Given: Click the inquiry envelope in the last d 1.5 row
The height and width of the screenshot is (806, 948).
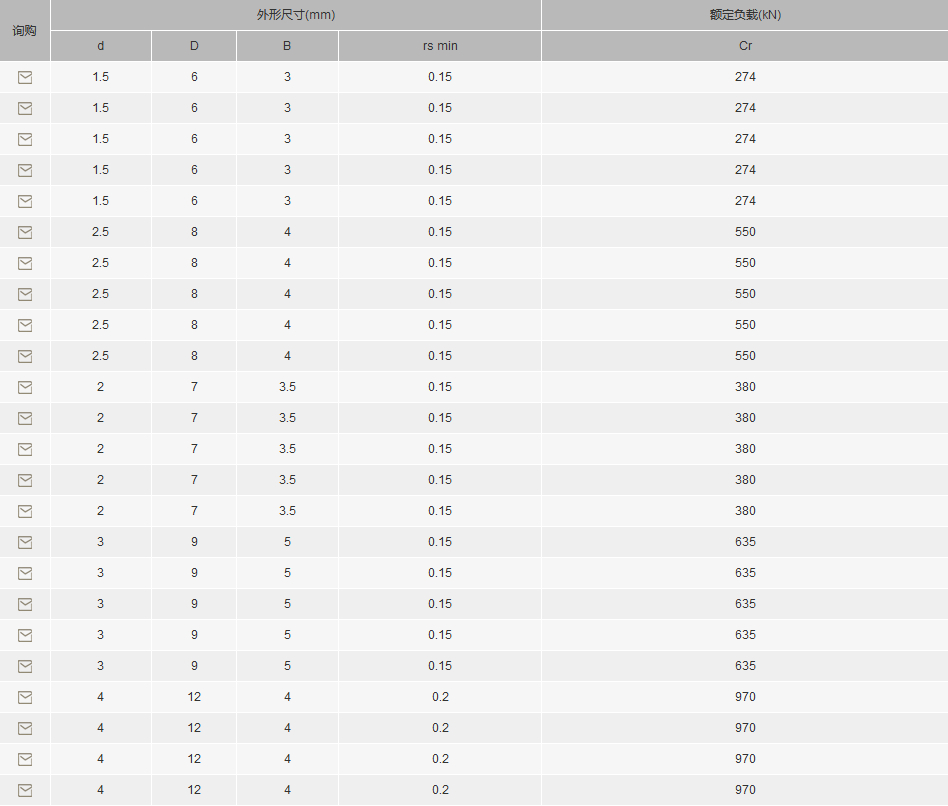Looking at the screenshot, I should click(25, 201).
